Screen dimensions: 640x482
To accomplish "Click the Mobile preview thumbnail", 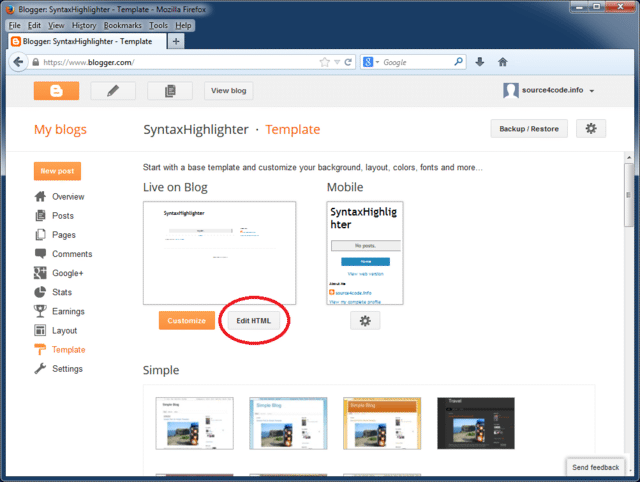I will click(x=365, y=253).
